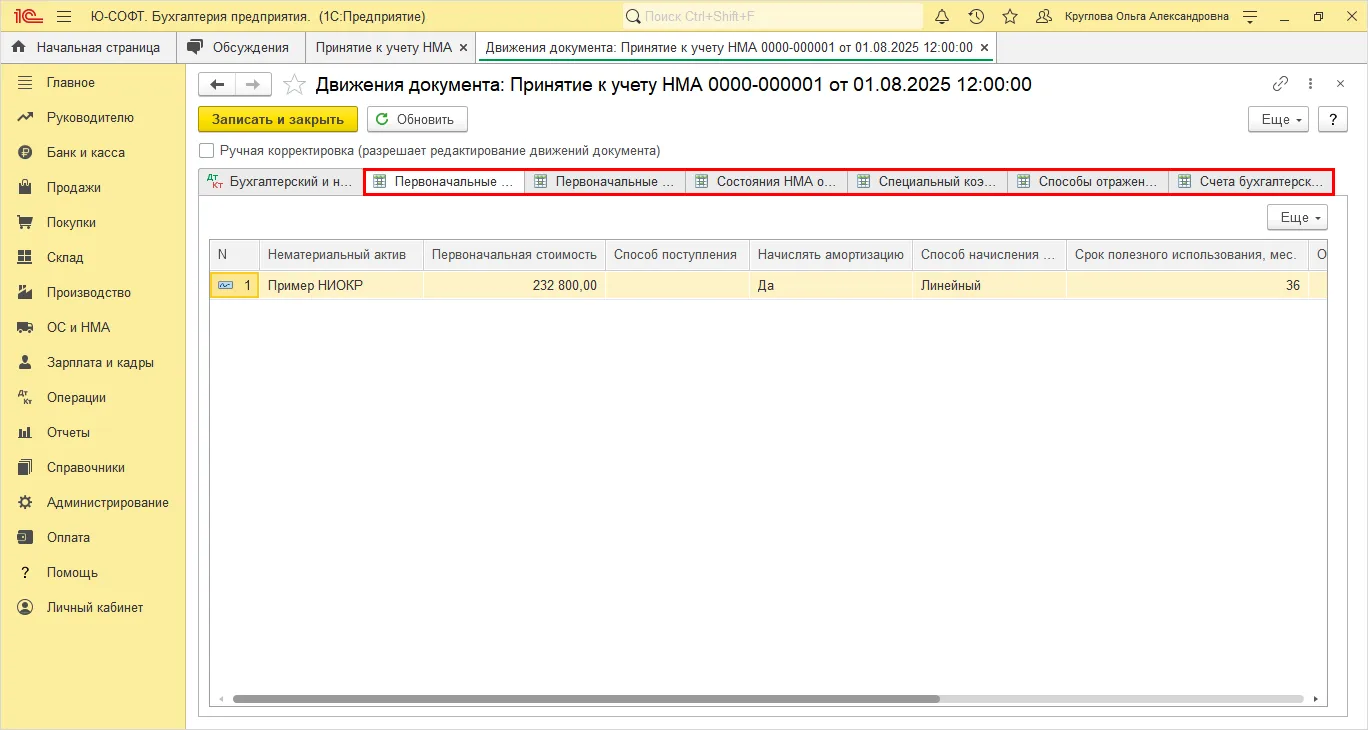Click the Оплата wallet icon

point(26,537)
